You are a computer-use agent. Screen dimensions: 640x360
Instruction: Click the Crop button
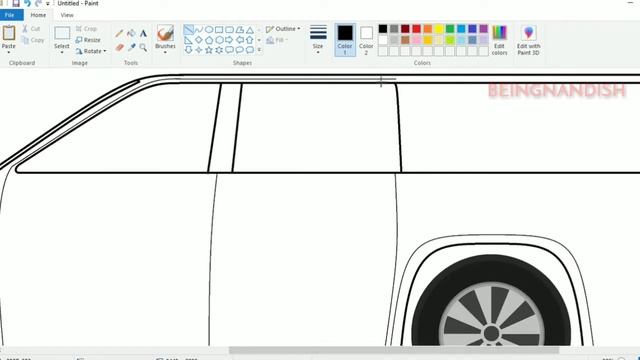86,29
